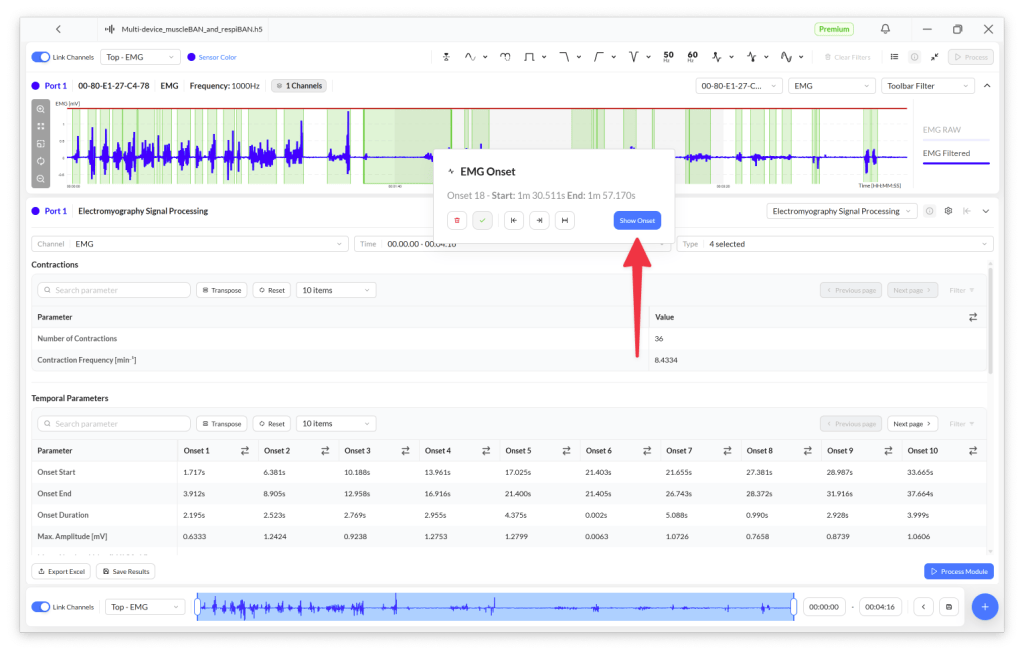
Task: Toggle the Sensor Color option
Action: click(212, 57)
